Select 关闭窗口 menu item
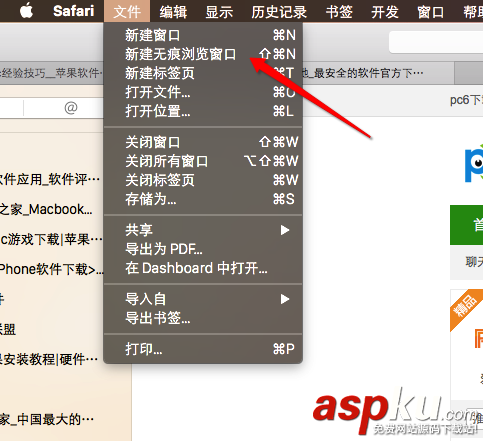The width and height of the screenshot is (483, 441). point(203,142)
